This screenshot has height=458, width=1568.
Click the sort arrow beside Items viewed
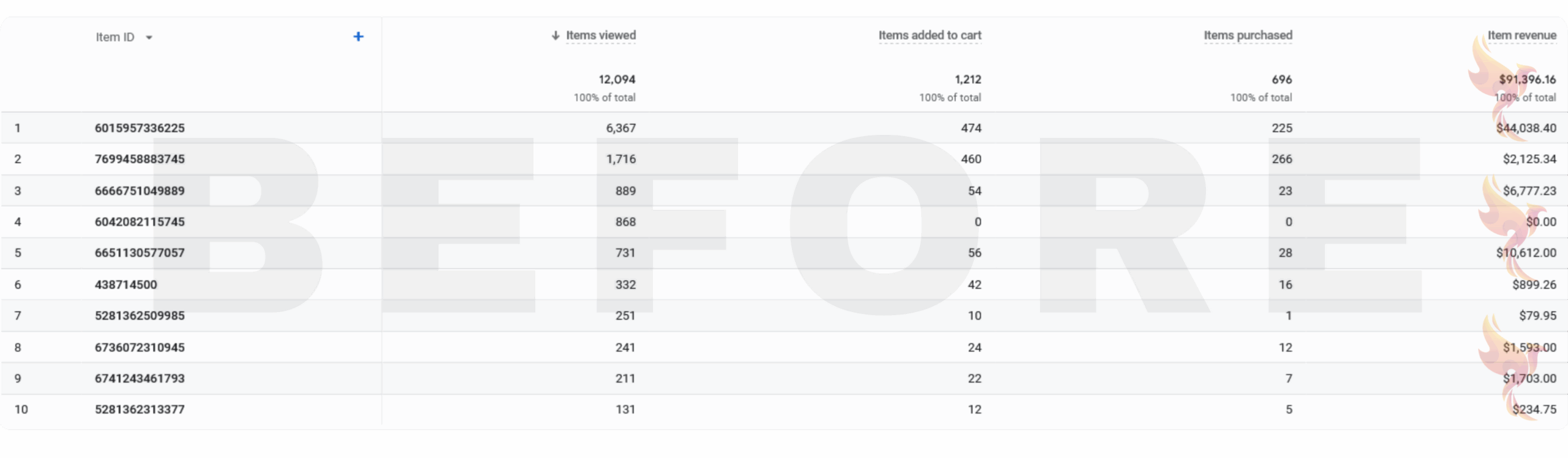coord(555,36)
